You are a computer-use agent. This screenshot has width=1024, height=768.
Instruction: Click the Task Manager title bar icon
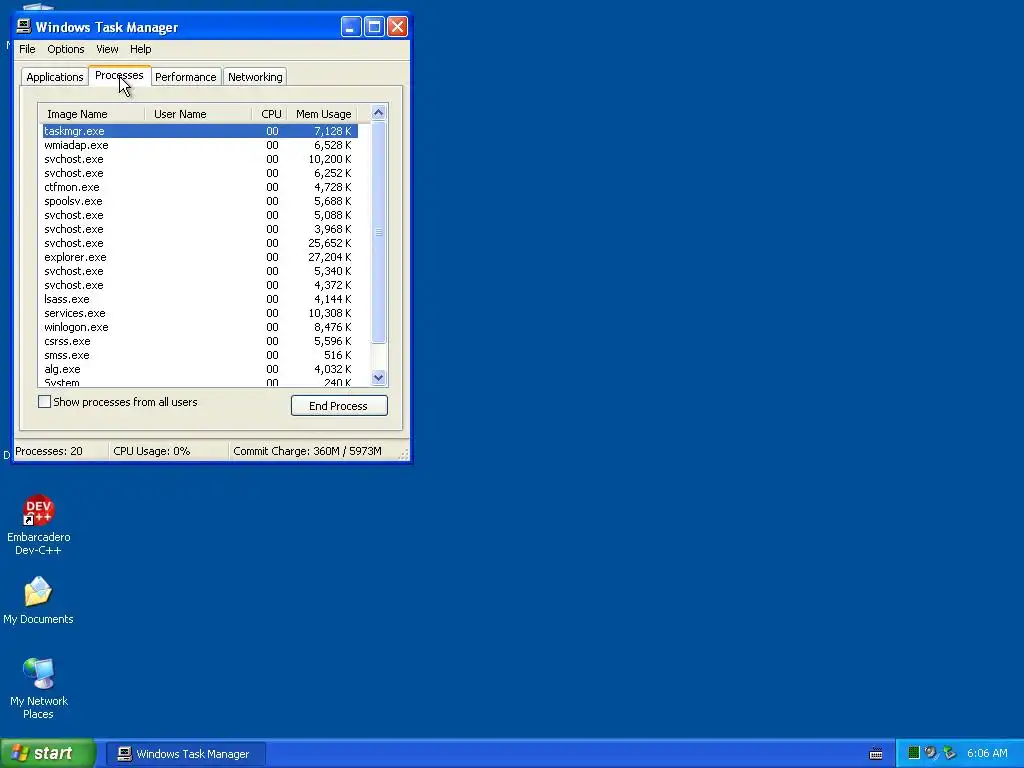[x=24, y=26]
